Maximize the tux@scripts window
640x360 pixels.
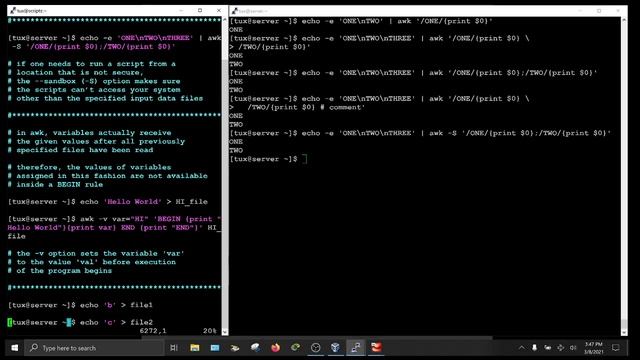click(200, 11)
